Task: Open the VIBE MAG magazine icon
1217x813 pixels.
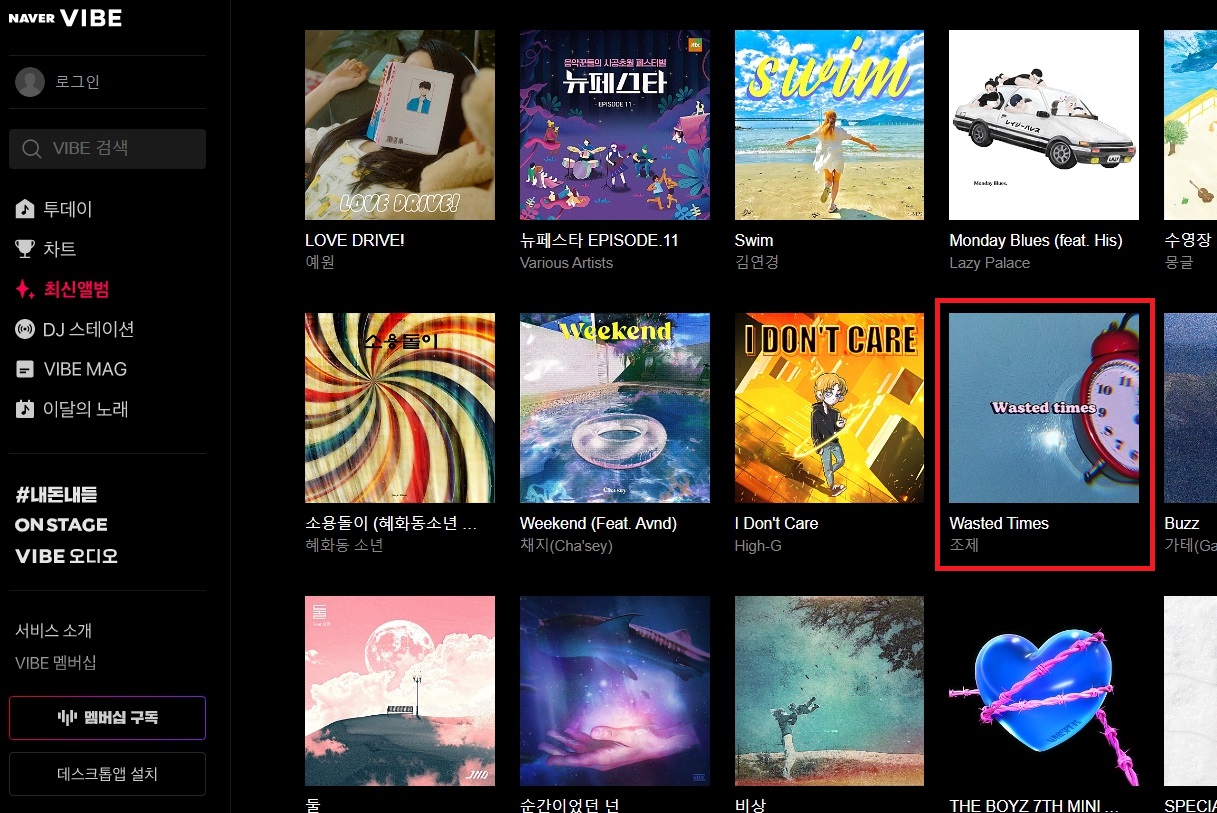Action: click(x=25, y=370)
